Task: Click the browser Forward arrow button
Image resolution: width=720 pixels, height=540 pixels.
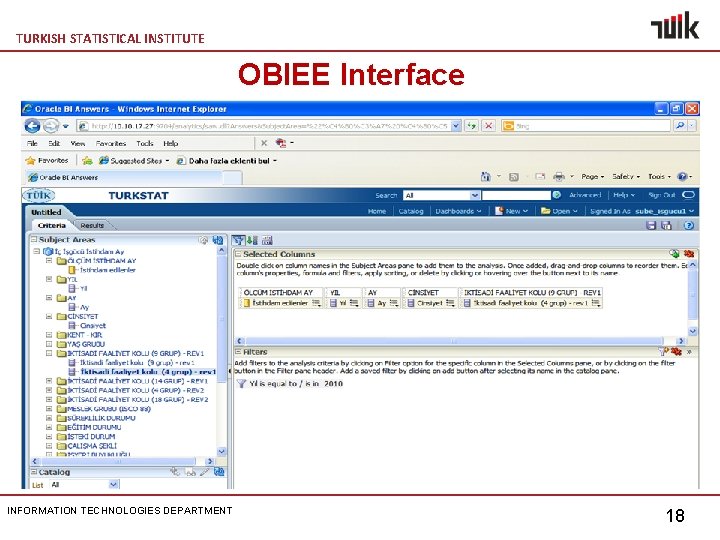Action: pyautogui.click(x=51, y=125)
